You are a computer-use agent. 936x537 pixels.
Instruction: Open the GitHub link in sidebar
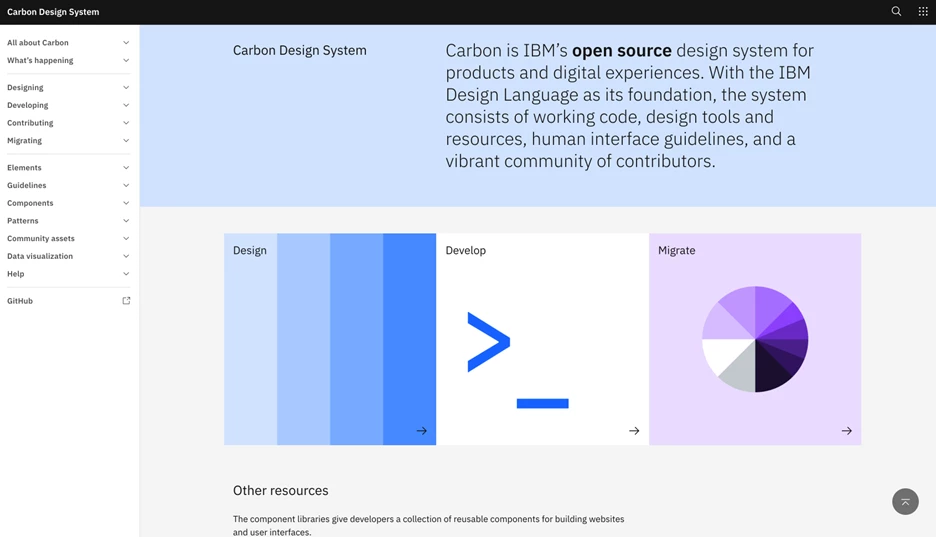coord(20,301)
